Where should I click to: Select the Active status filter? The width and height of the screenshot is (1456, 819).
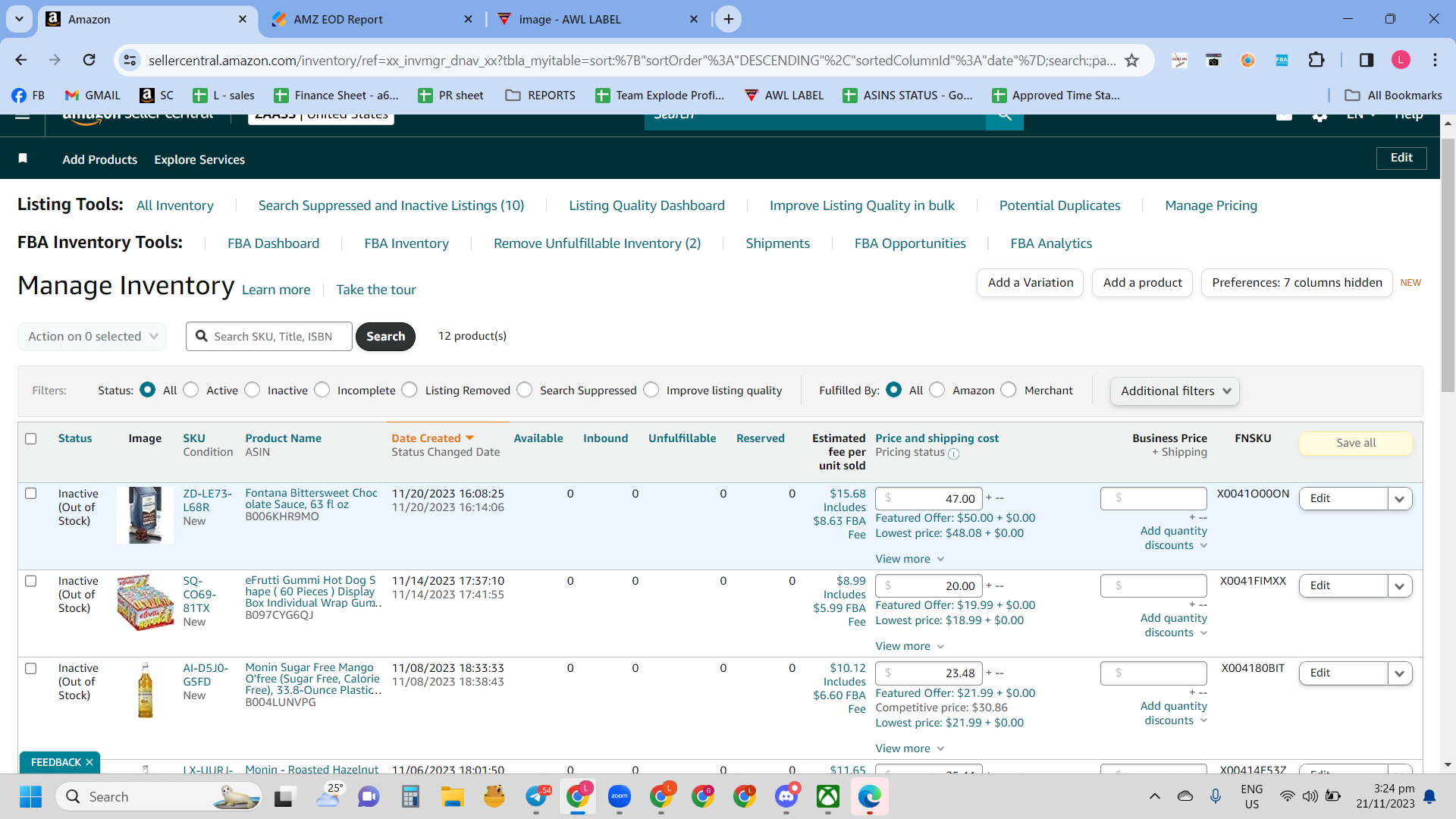191,390
